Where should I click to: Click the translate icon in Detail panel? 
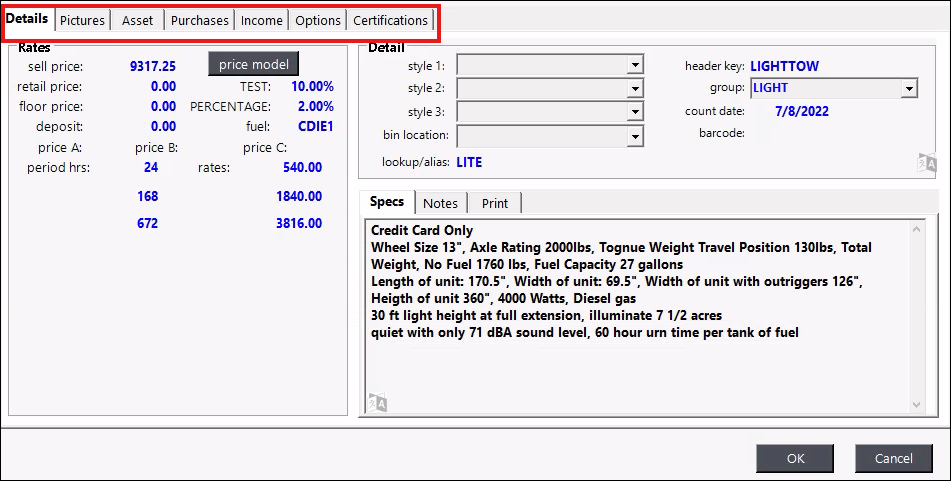tap(926, 164)
